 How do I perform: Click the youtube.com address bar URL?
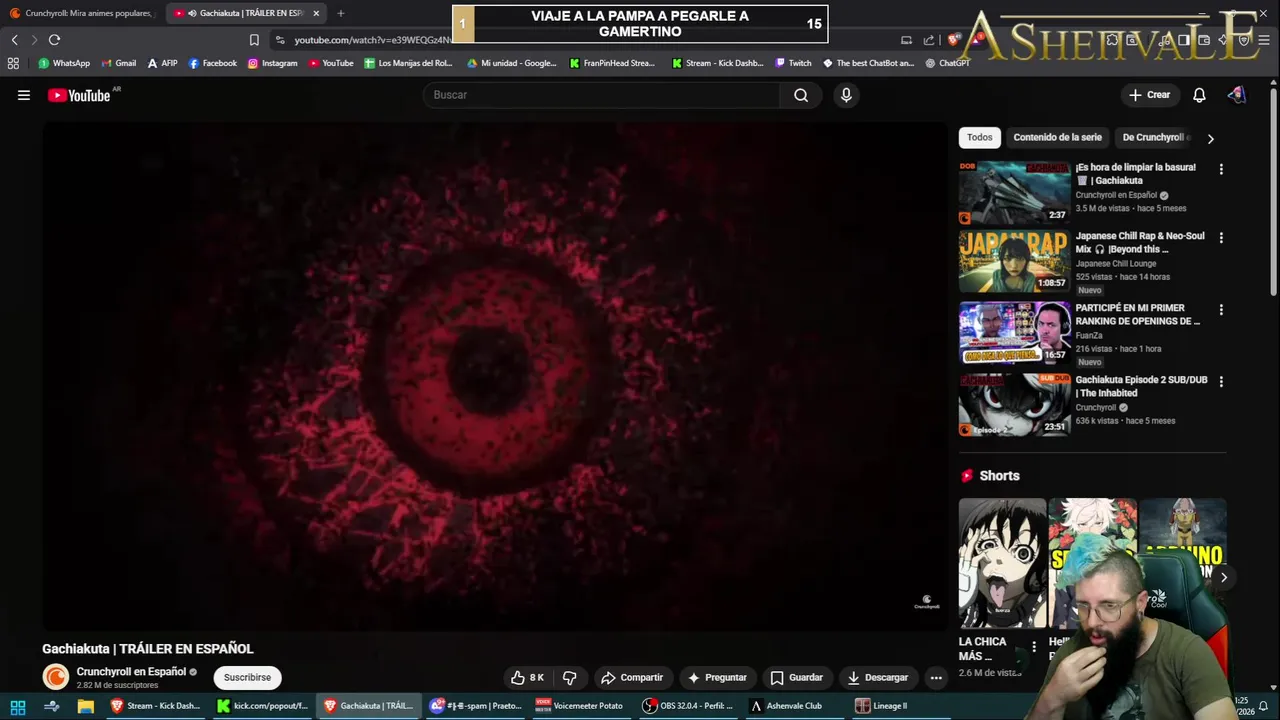point(373,40)
